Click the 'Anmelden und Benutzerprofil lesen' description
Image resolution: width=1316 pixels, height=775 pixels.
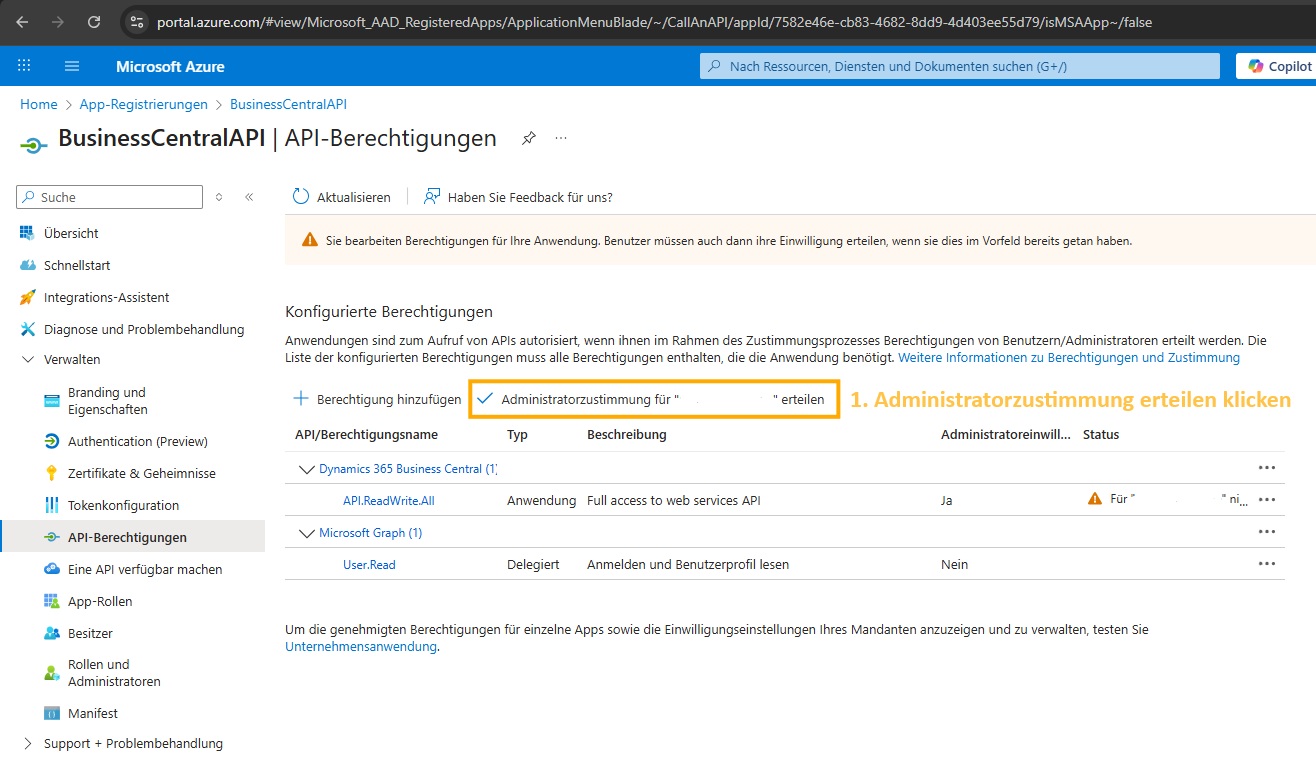click(x=688, y=564)
